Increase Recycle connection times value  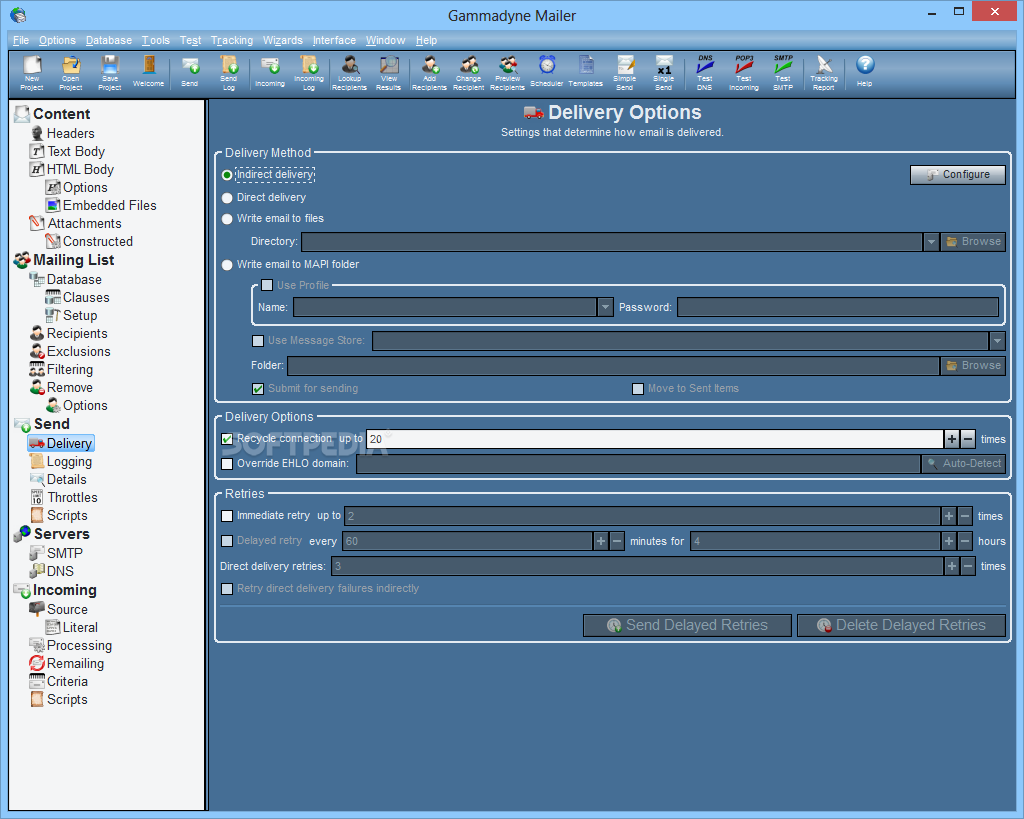coord(952,439)
